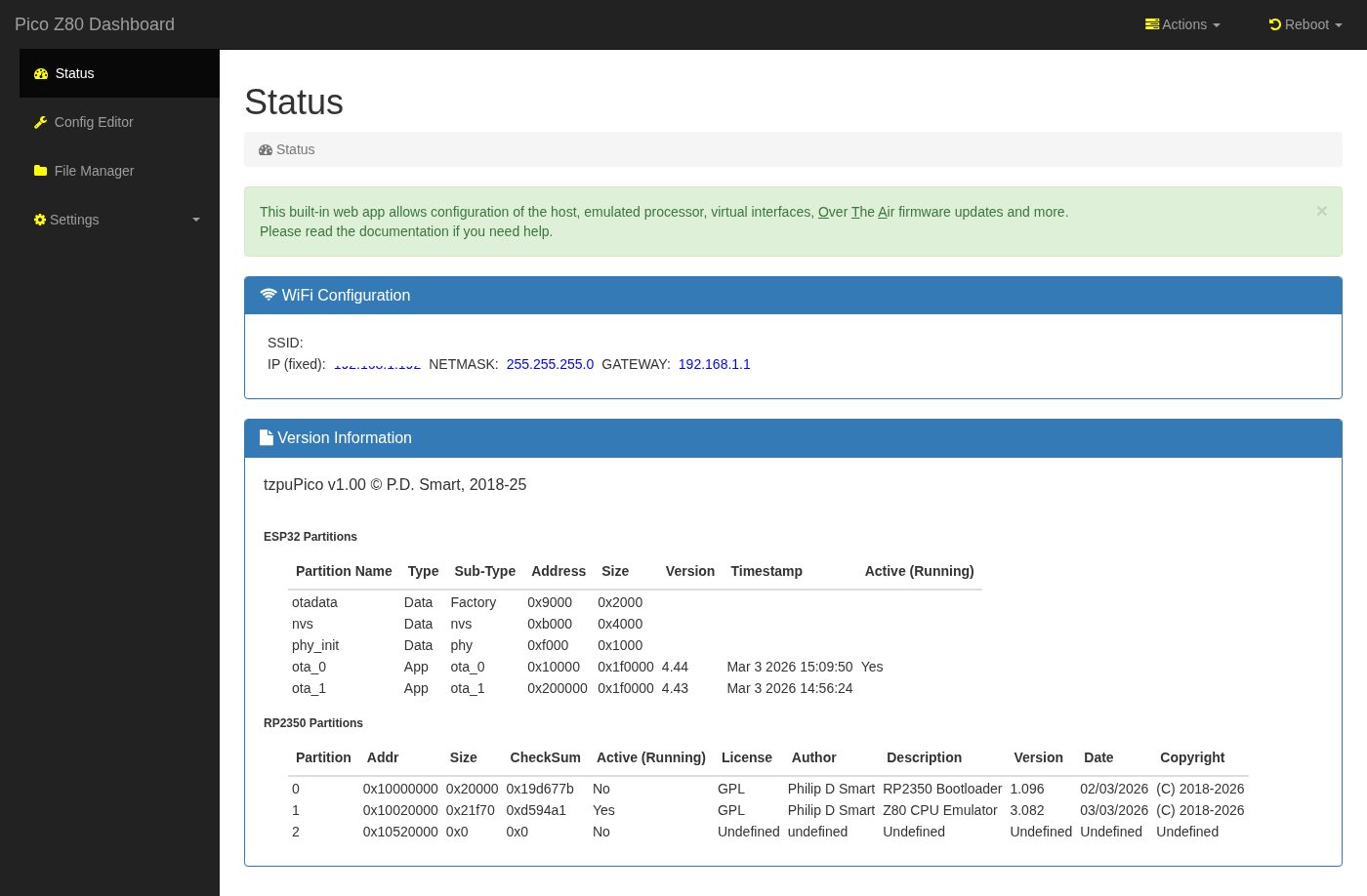The height and width of the screenshot is (896, 1367).
Task: Open the Actions dropdown menu
Action: (1182, 24)
